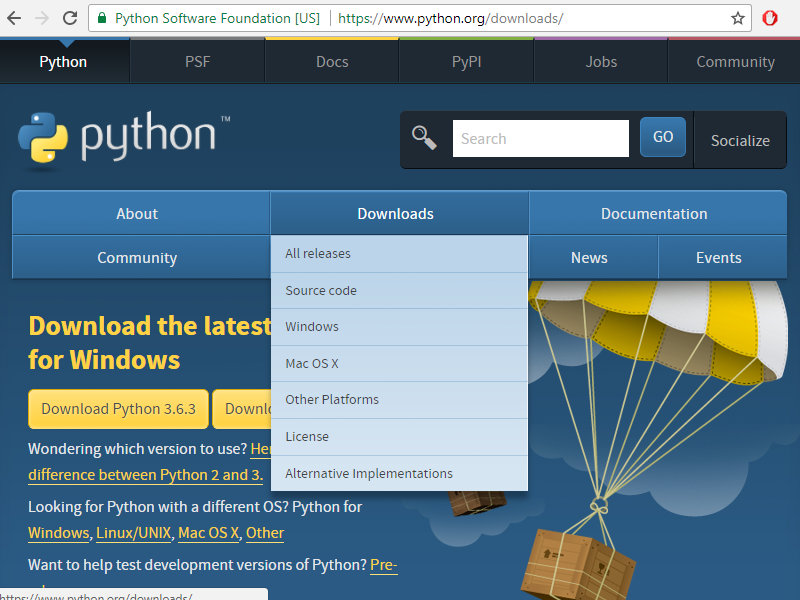This screenshot has width=800, height=600.
Task: Choose Windows from Downloads dropdown
Action: (x=399, y=327)
